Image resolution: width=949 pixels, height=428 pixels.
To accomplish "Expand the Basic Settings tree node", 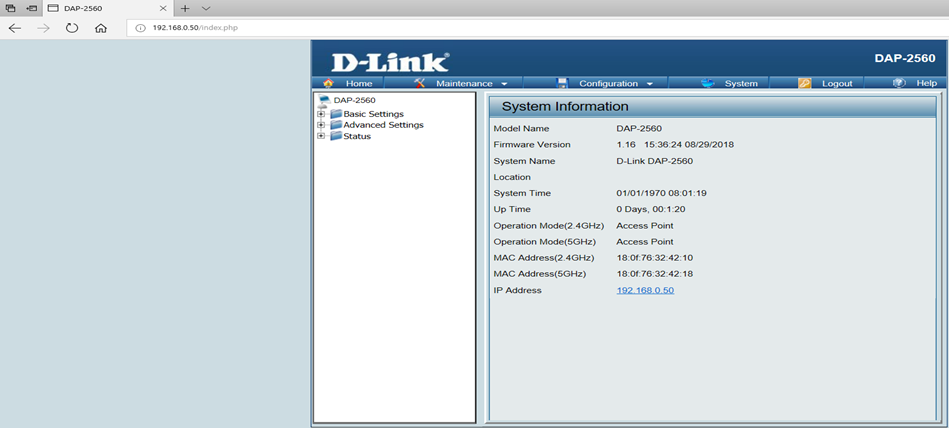I will coord(321,114).
